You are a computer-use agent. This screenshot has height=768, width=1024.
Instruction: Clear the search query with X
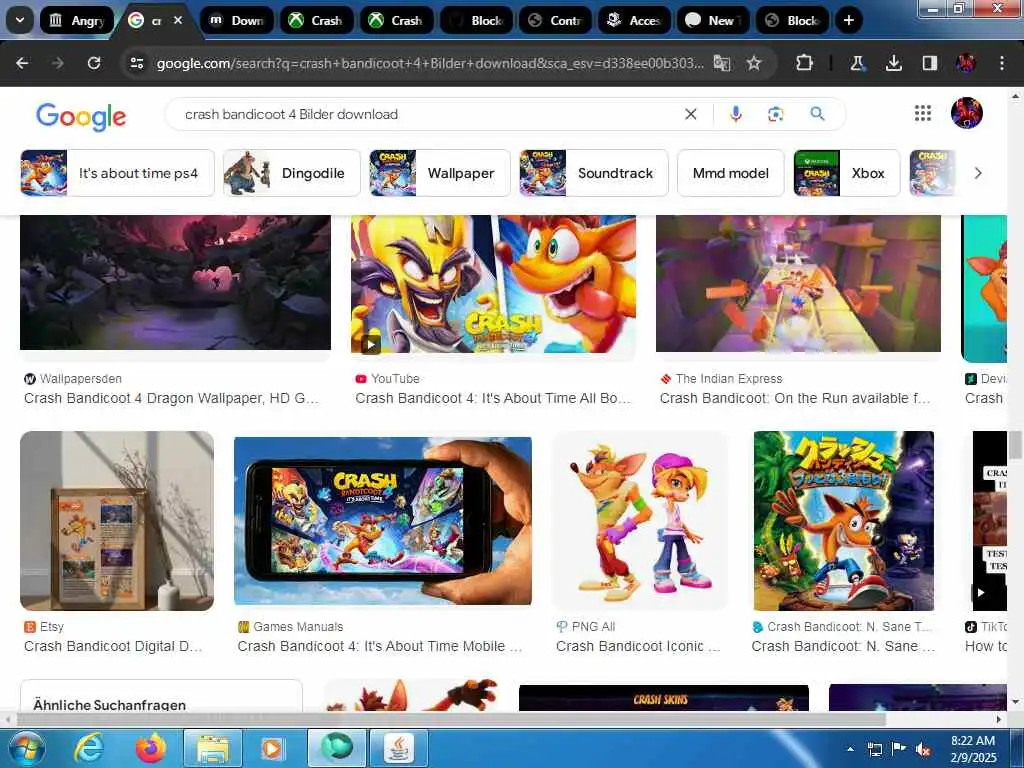(x=690, y=114)
